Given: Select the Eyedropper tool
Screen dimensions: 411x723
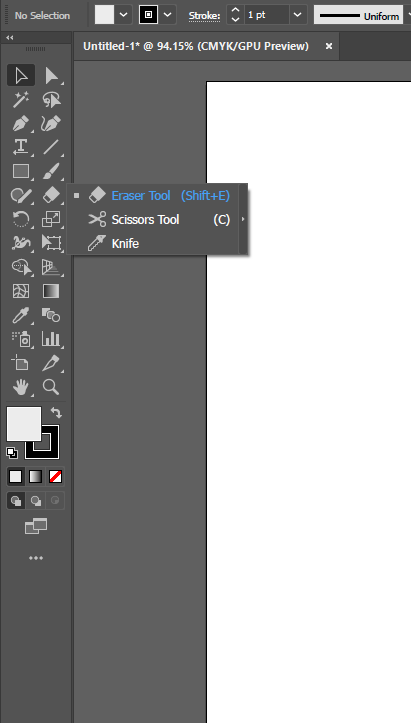Looking at the screenshot, I should tap(21, 315).
